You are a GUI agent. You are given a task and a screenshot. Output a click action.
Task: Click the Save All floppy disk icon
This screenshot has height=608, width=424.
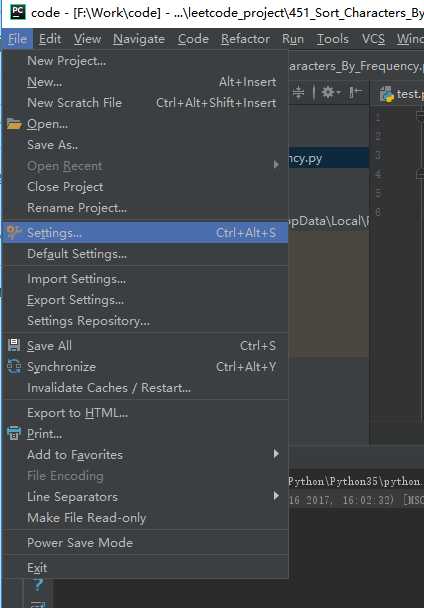14,345
